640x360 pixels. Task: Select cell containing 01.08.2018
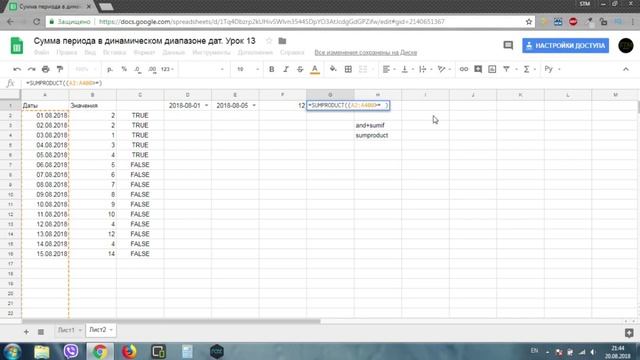click(x=45, y=116)
